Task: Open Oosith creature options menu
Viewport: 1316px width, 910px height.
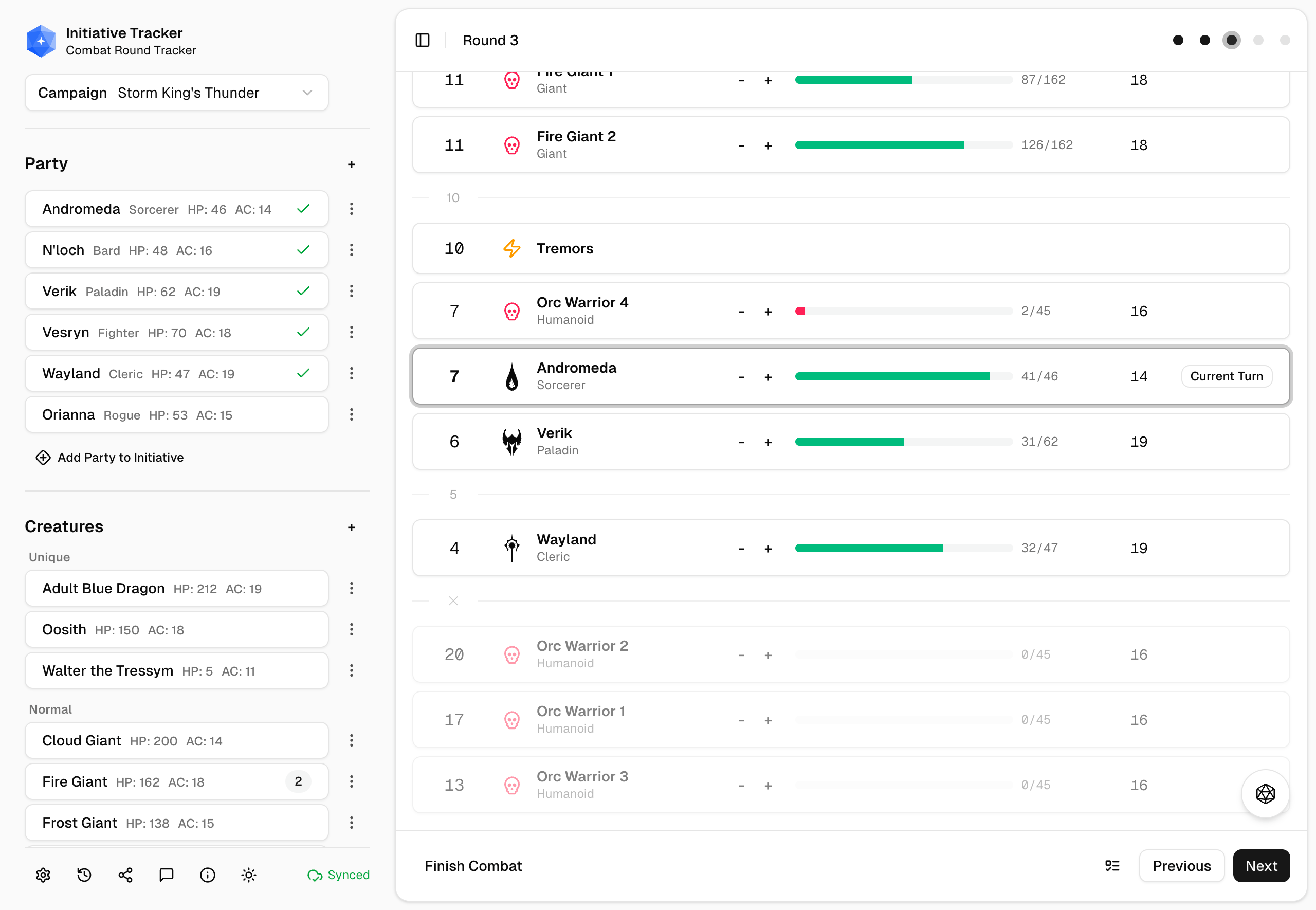Action: pyautogui.click(x=352, y=629)
